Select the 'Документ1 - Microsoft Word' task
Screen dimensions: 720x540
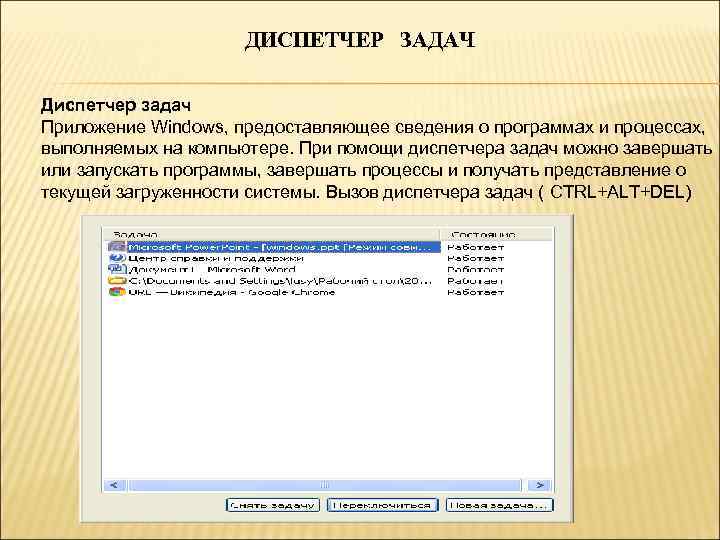[212, 270]
